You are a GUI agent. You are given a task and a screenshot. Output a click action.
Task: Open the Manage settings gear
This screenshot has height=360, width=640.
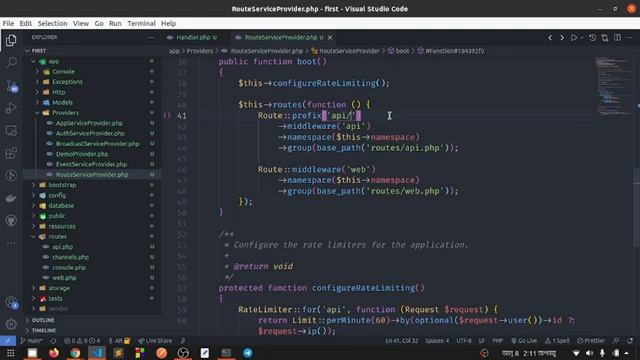[11, 324]
